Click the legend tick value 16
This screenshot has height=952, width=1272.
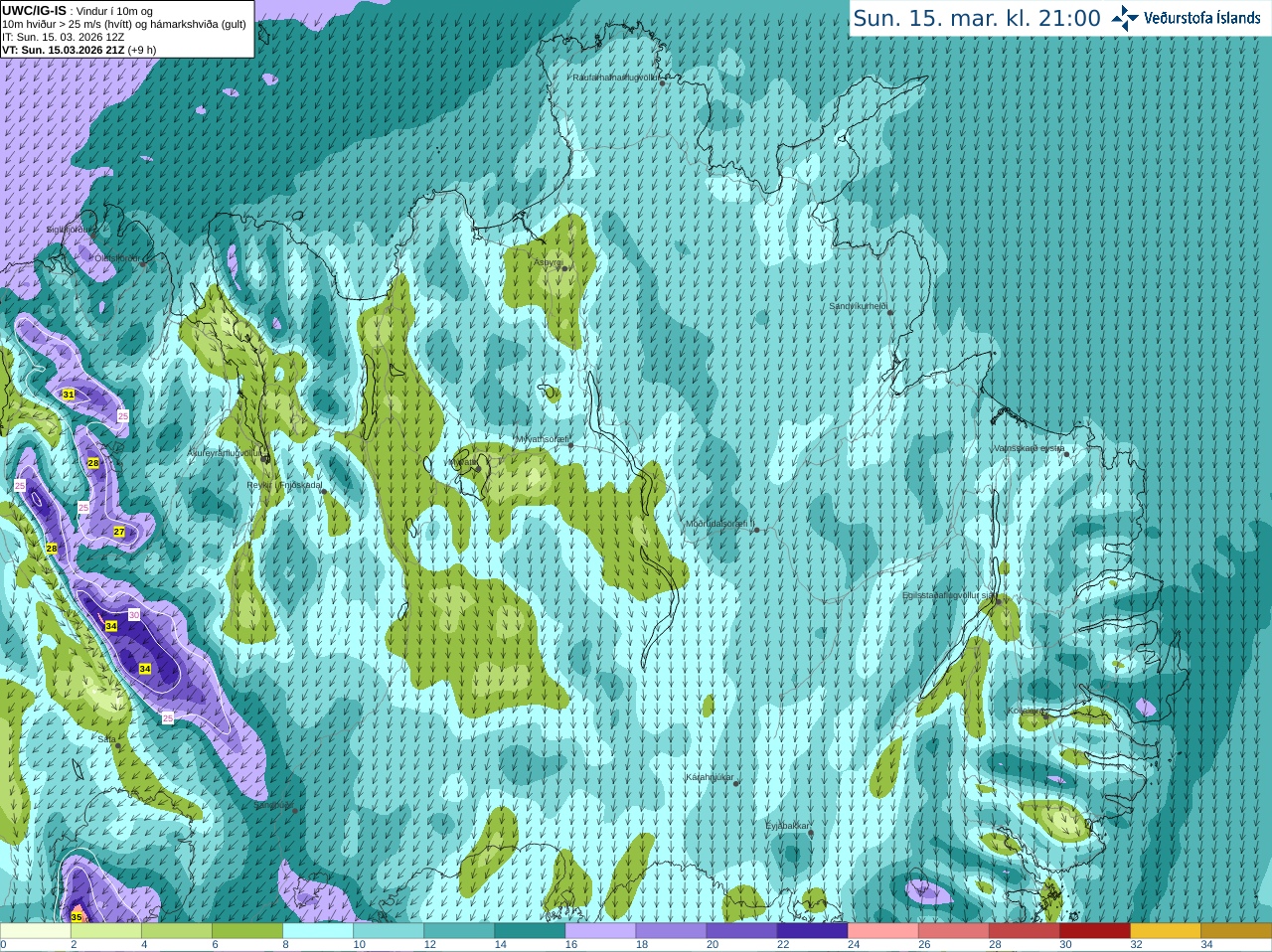pos(570,945)
